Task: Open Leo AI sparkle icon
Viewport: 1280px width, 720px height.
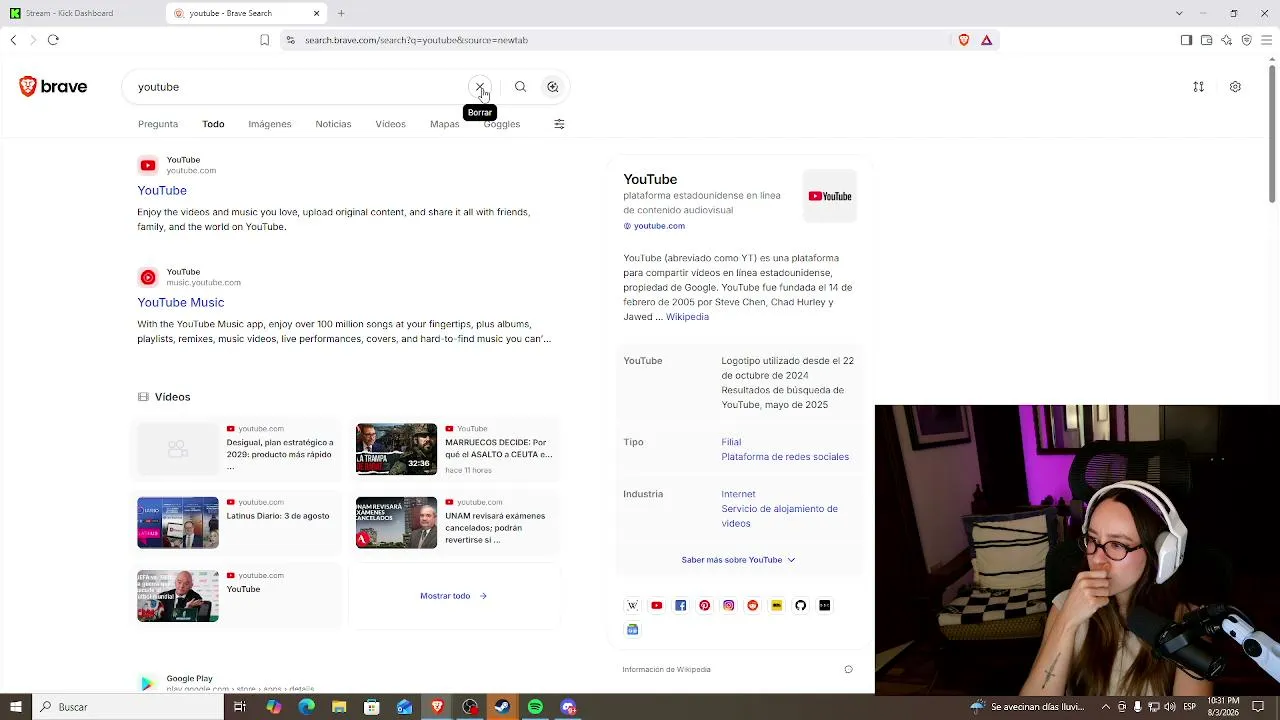Action: (x=1226, y=40)
